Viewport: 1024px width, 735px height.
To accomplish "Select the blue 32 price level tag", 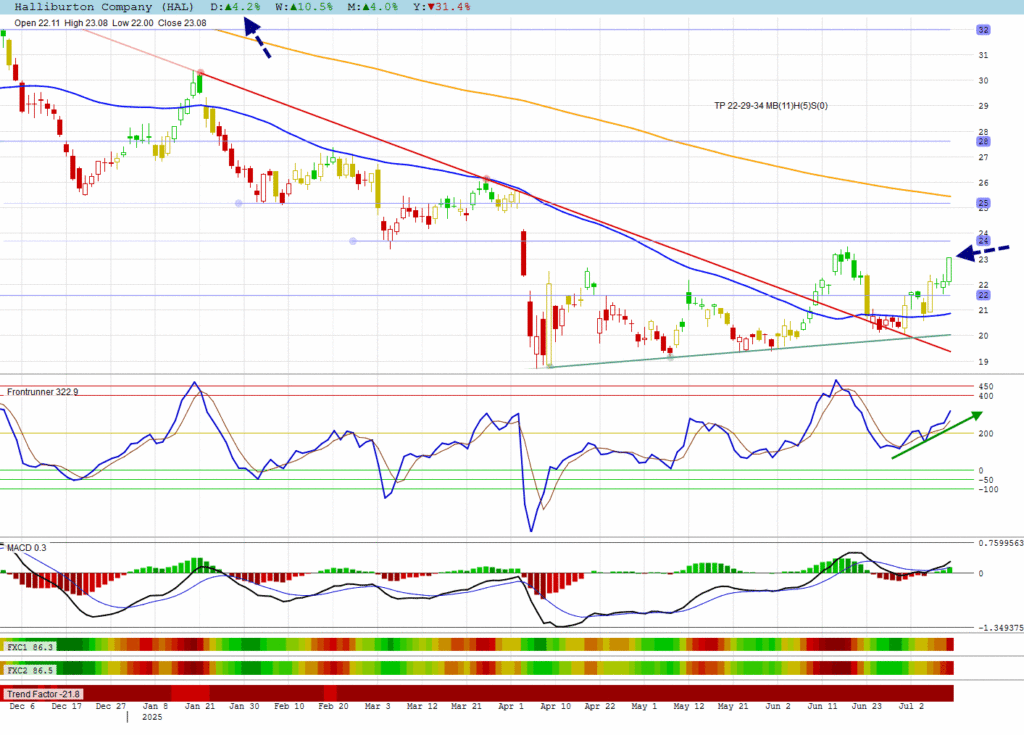I will click(x=983, y=30).
